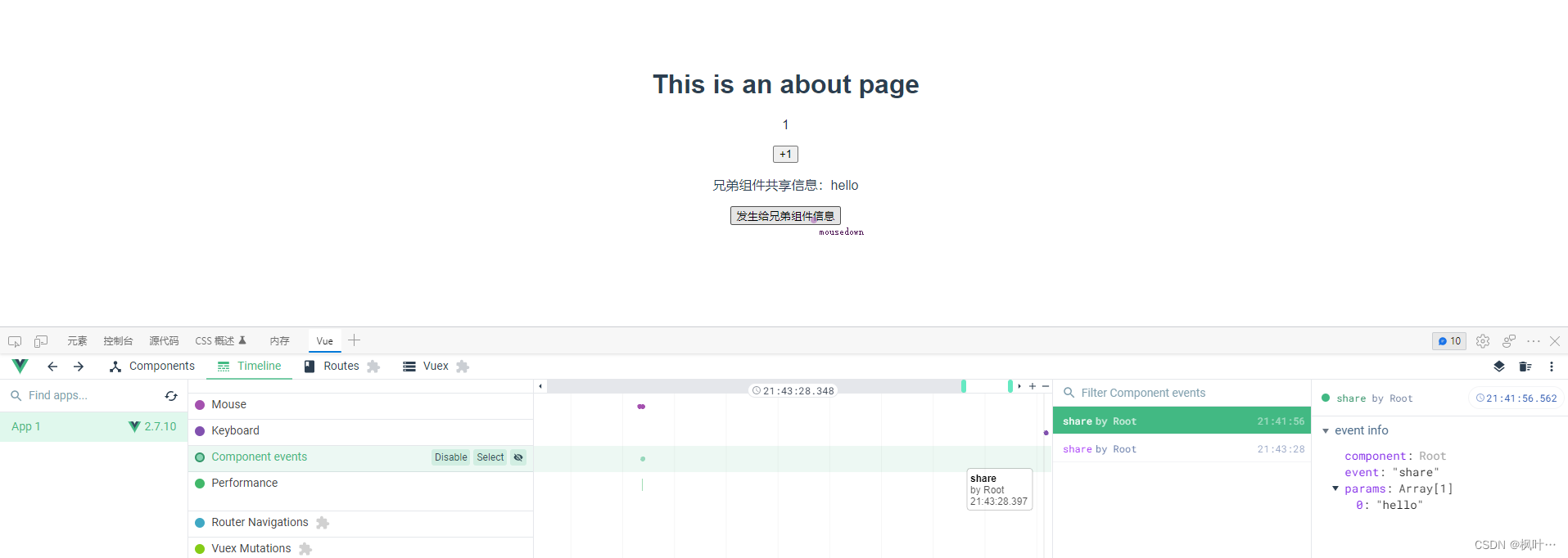Screen dimensions: 1568x558
Task: Open the 控制台 devtools tab
Action: pyautogui.click(x=118, y=341)
